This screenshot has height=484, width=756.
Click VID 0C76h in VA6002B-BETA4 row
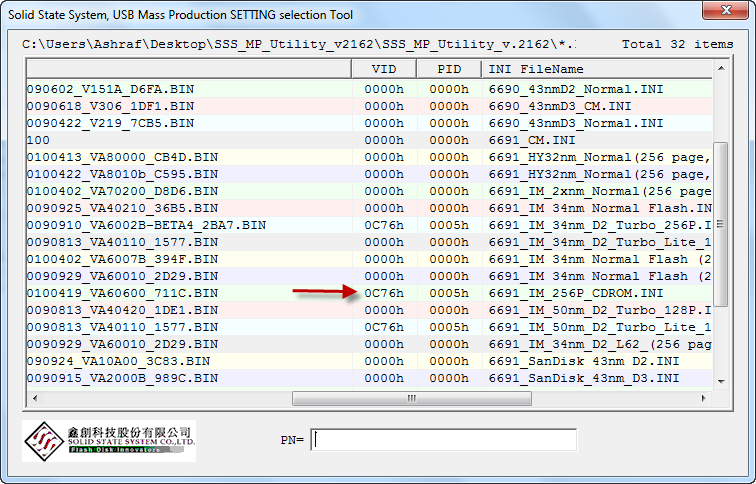tap(384, 225)
